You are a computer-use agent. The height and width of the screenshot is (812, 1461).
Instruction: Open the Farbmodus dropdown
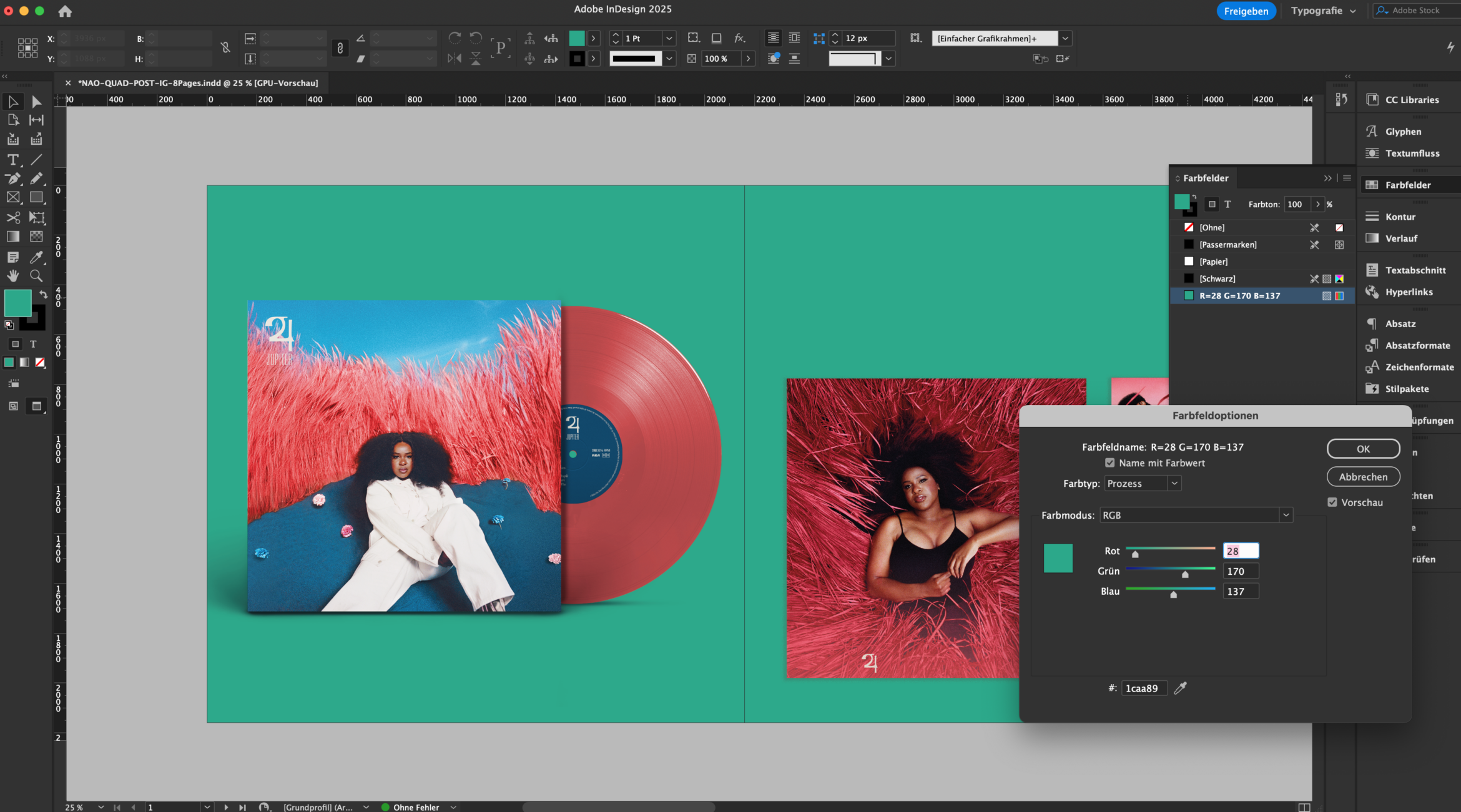coord(1285,515)
